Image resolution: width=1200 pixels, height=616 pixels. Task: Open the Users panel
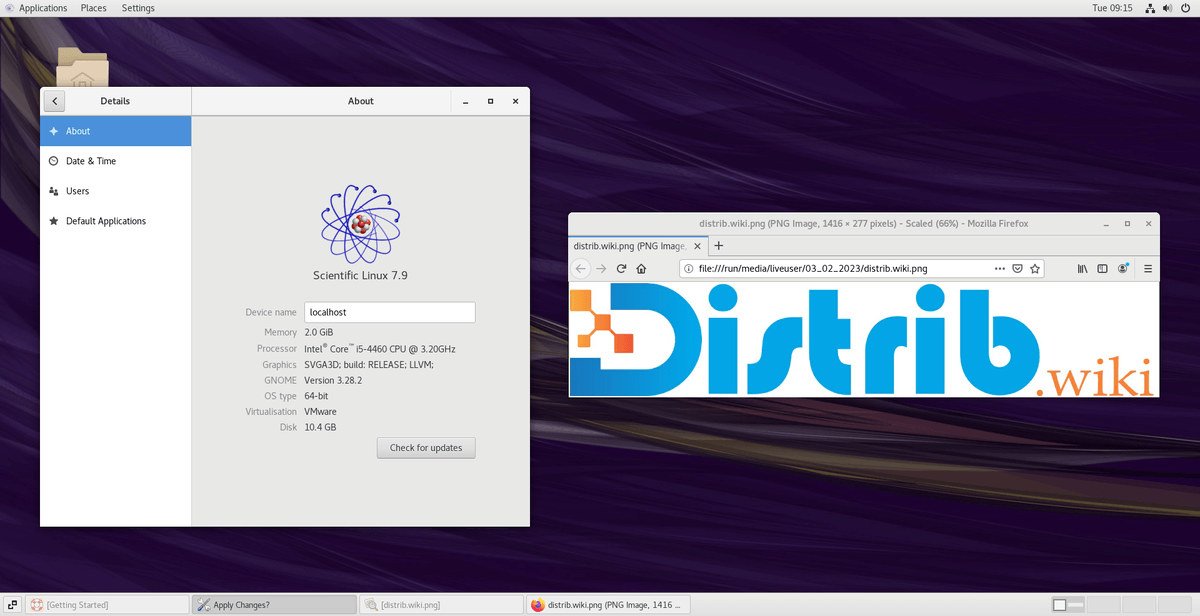click(115, 191)
